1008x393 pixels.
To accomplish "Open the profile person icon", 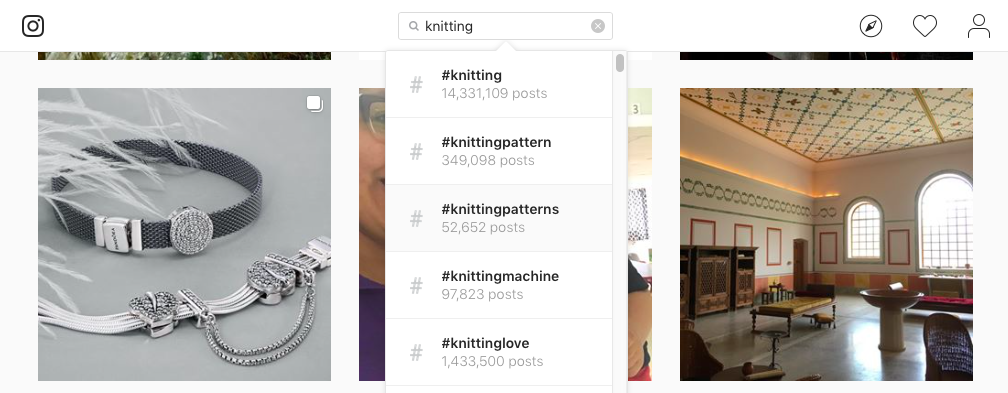I will tap(978, 26).
